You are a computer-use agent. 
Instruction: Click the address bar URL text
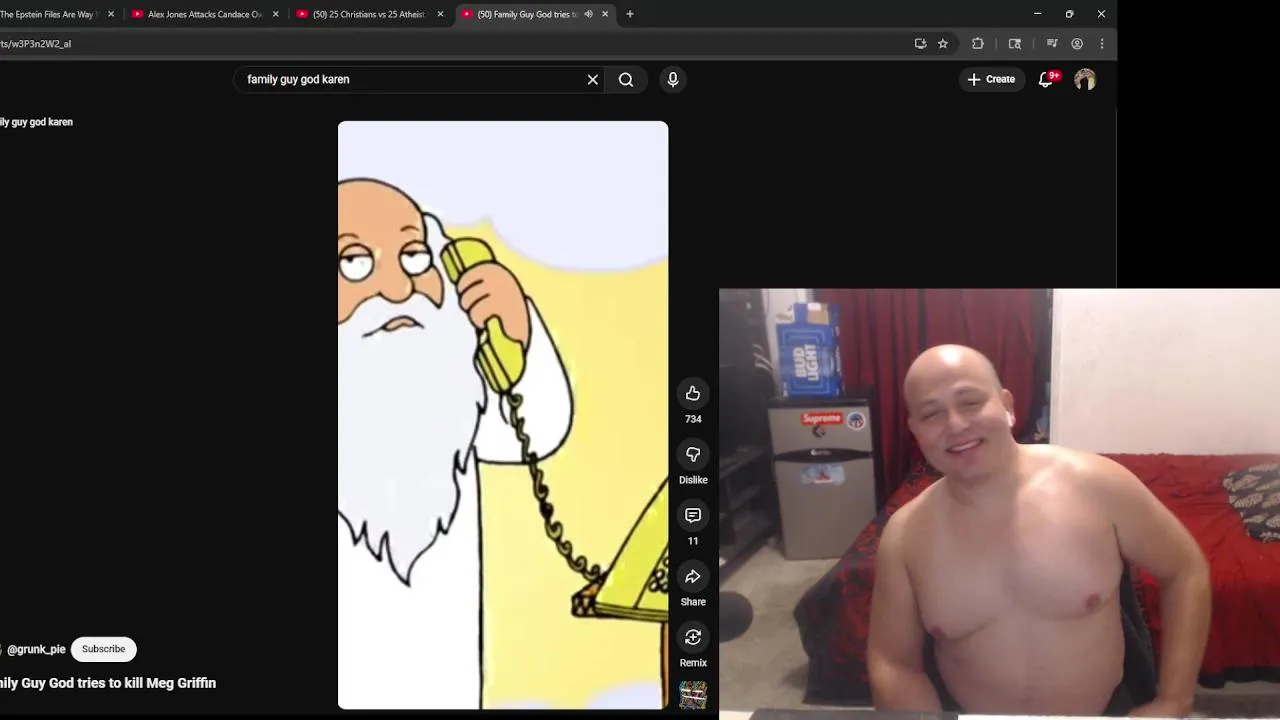click(36, 44)
